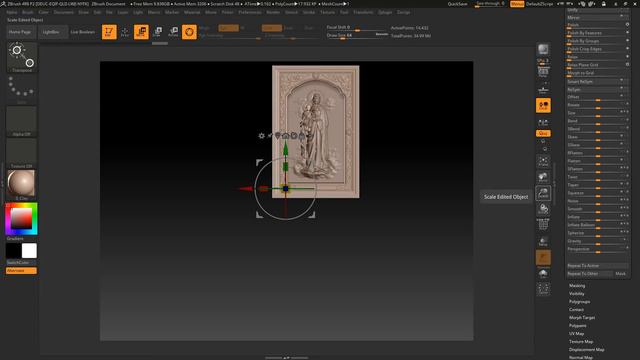This screenshot has width=640, height=360.
Task: Click Repeat To Other button
Action: 589,274
